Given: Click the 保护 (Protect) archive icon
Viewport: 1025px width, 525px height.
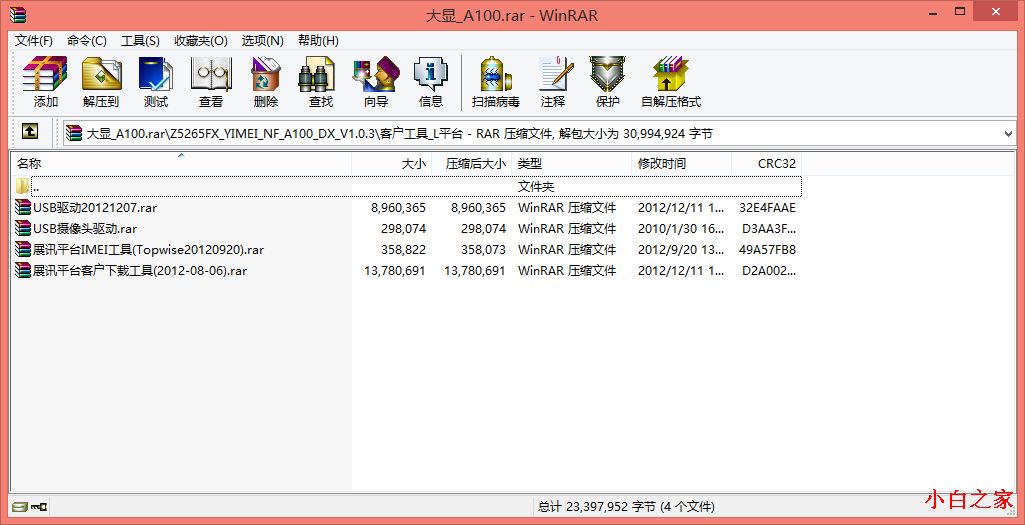Looking at the screenshot, I should [607, 82].
